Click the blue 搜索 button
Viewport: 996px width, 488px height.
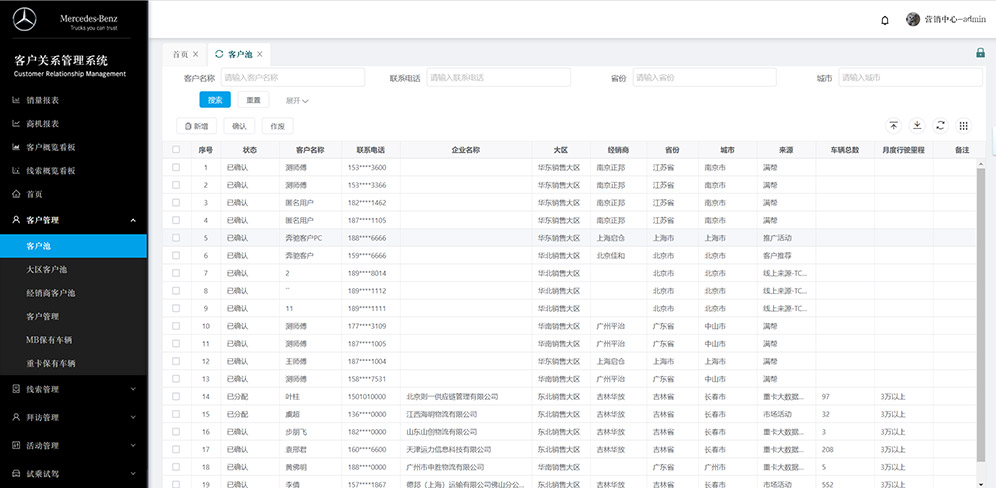pyautogui.click(x=214, y=100)
